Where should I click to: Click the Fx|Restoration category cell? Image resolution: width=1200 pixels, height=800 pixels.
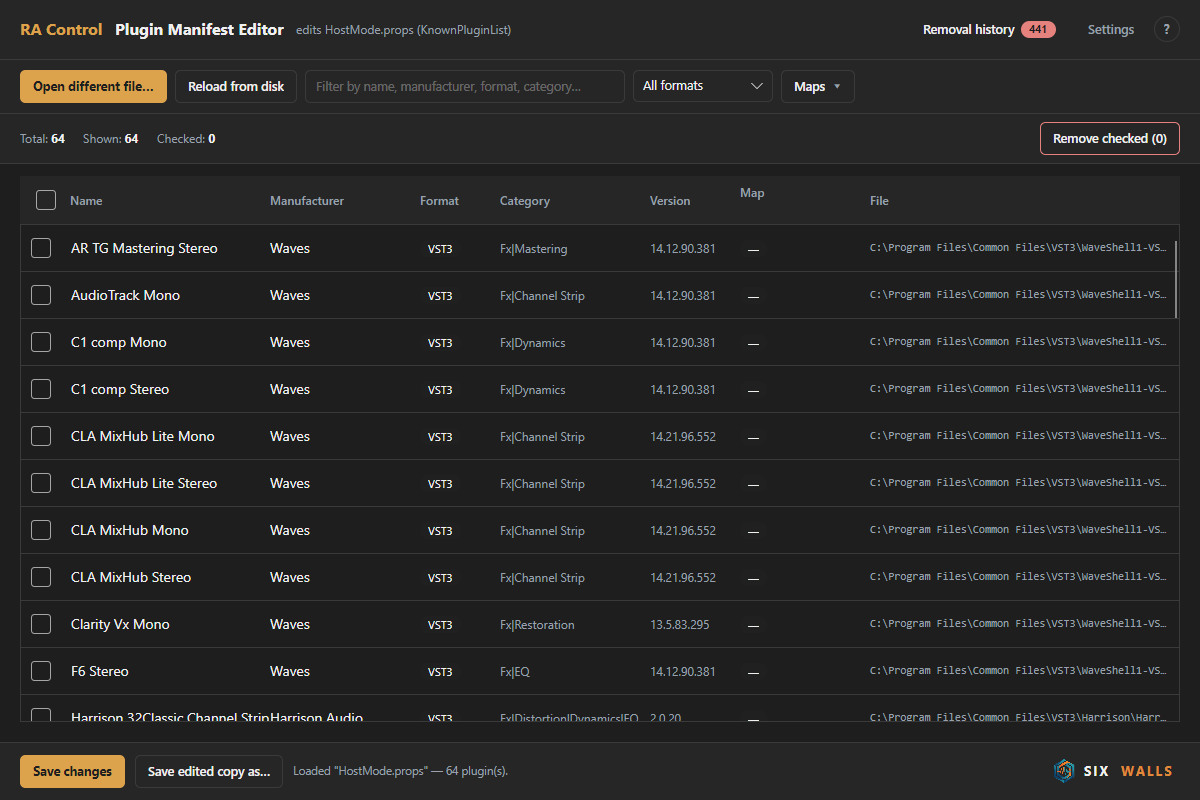[x=537, y=625]
